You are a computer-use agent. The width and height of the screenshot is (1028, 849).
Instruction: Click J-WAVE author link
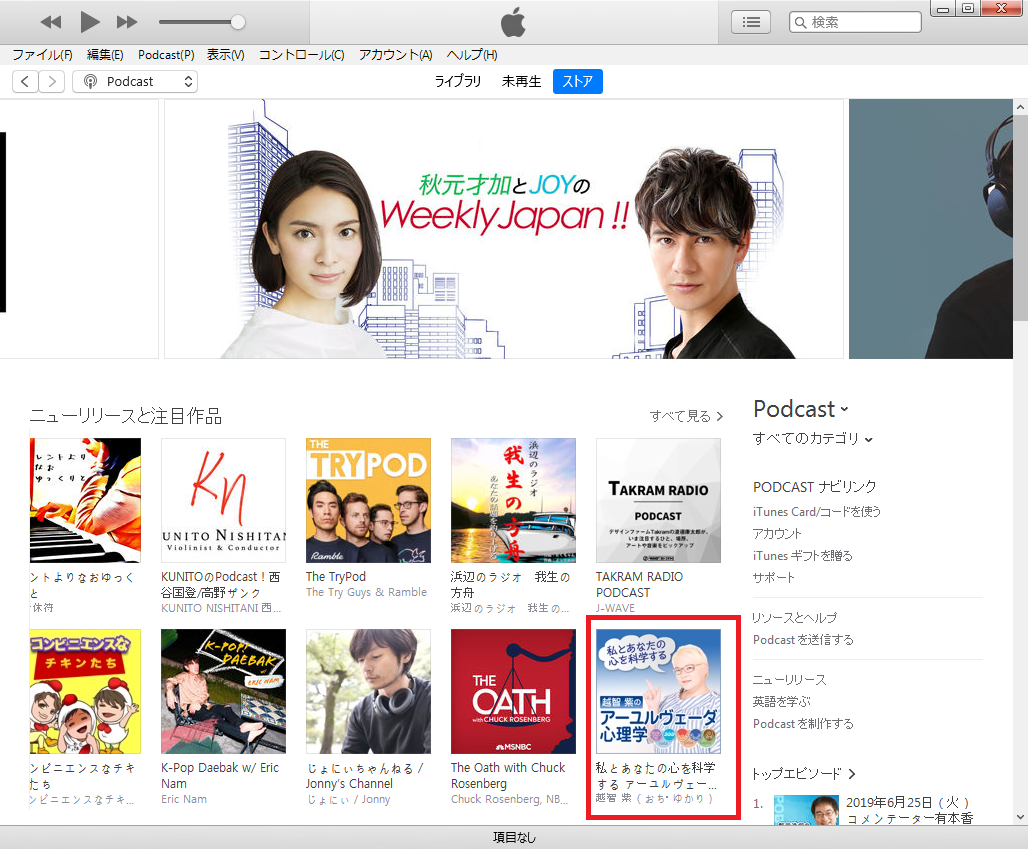click(x=615, y=608)
